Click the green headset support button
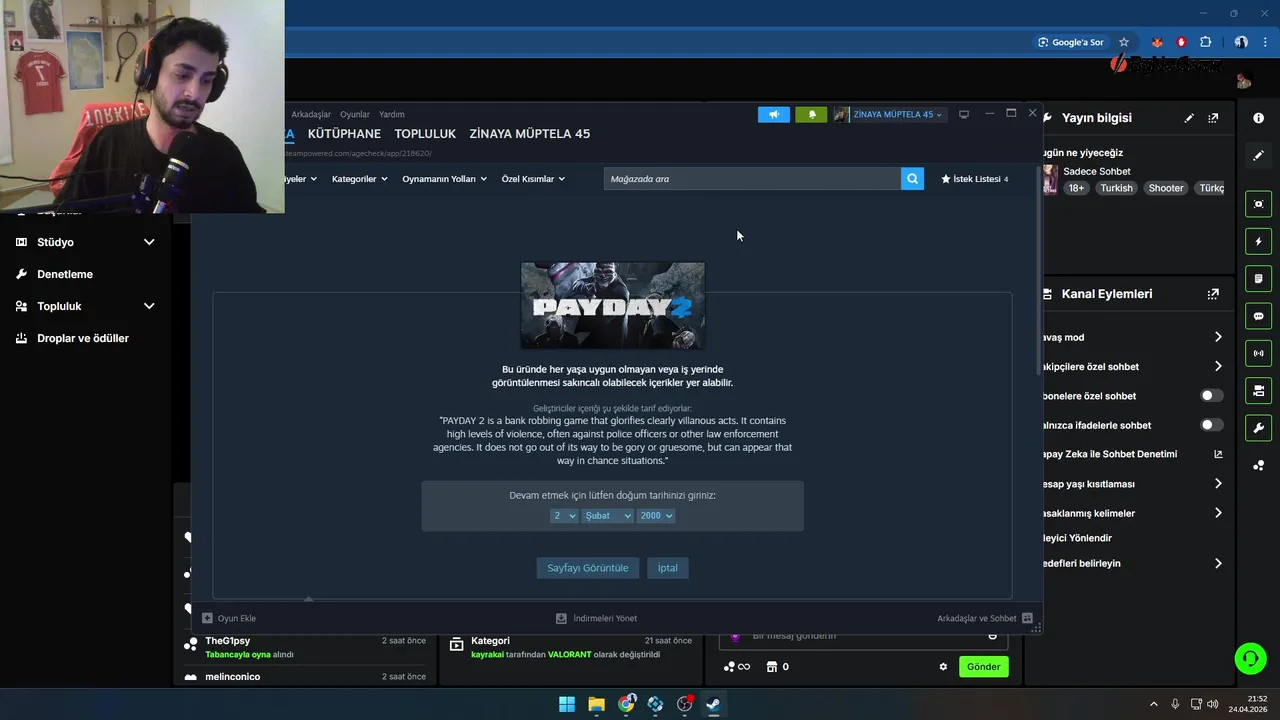Viewport: 1280px width, 720px height. [x=1250, y=658]
